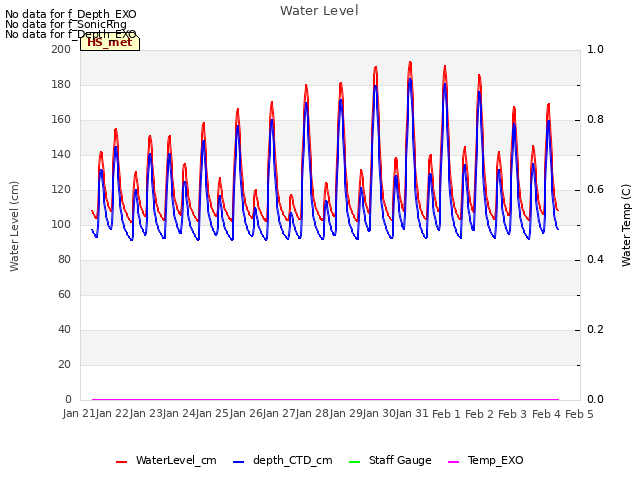640x480 pixels.
Task: Click the blue depth_CTD_cm legend swatch
Action: [238, 462]
